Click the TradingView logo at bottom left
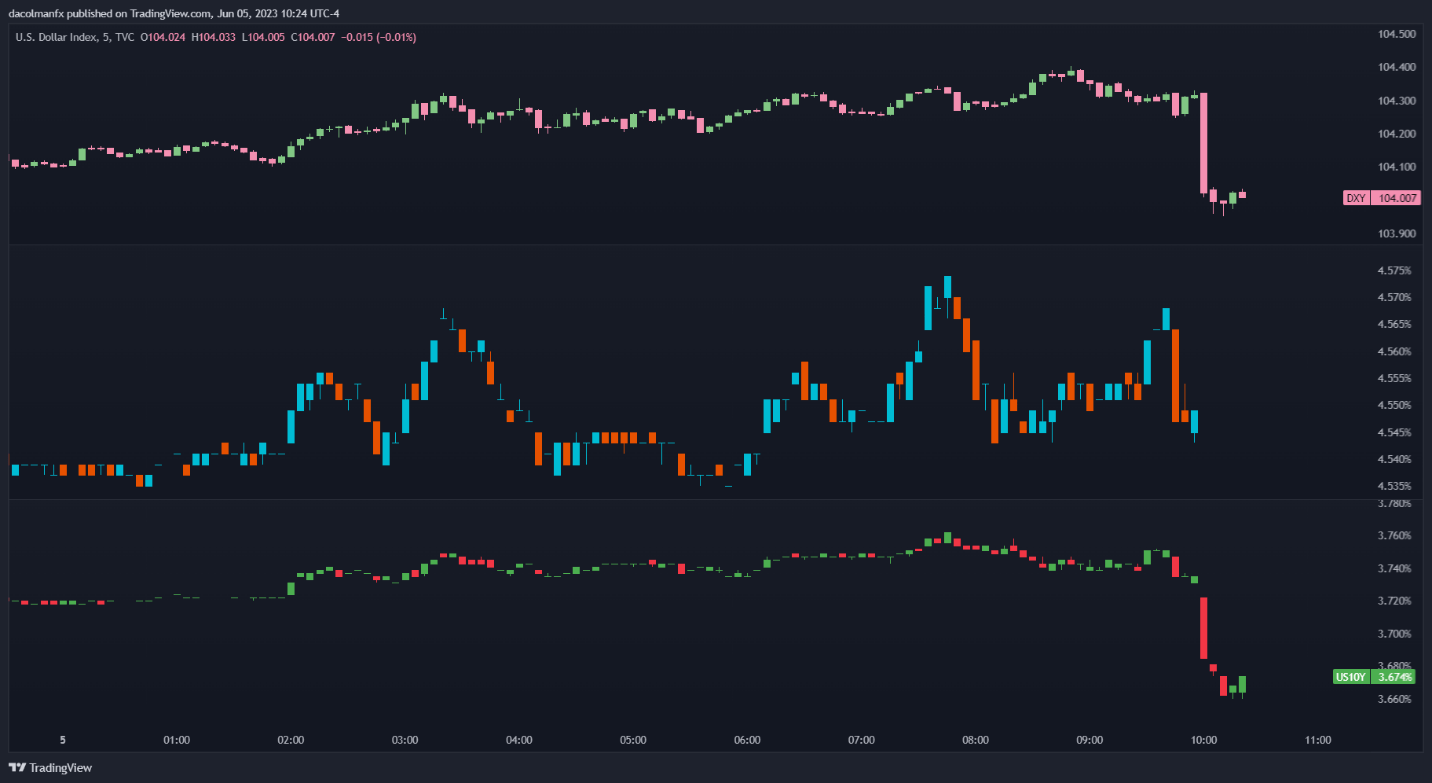The width and height of the screenshot is (1432, 783). pos(50,768)
